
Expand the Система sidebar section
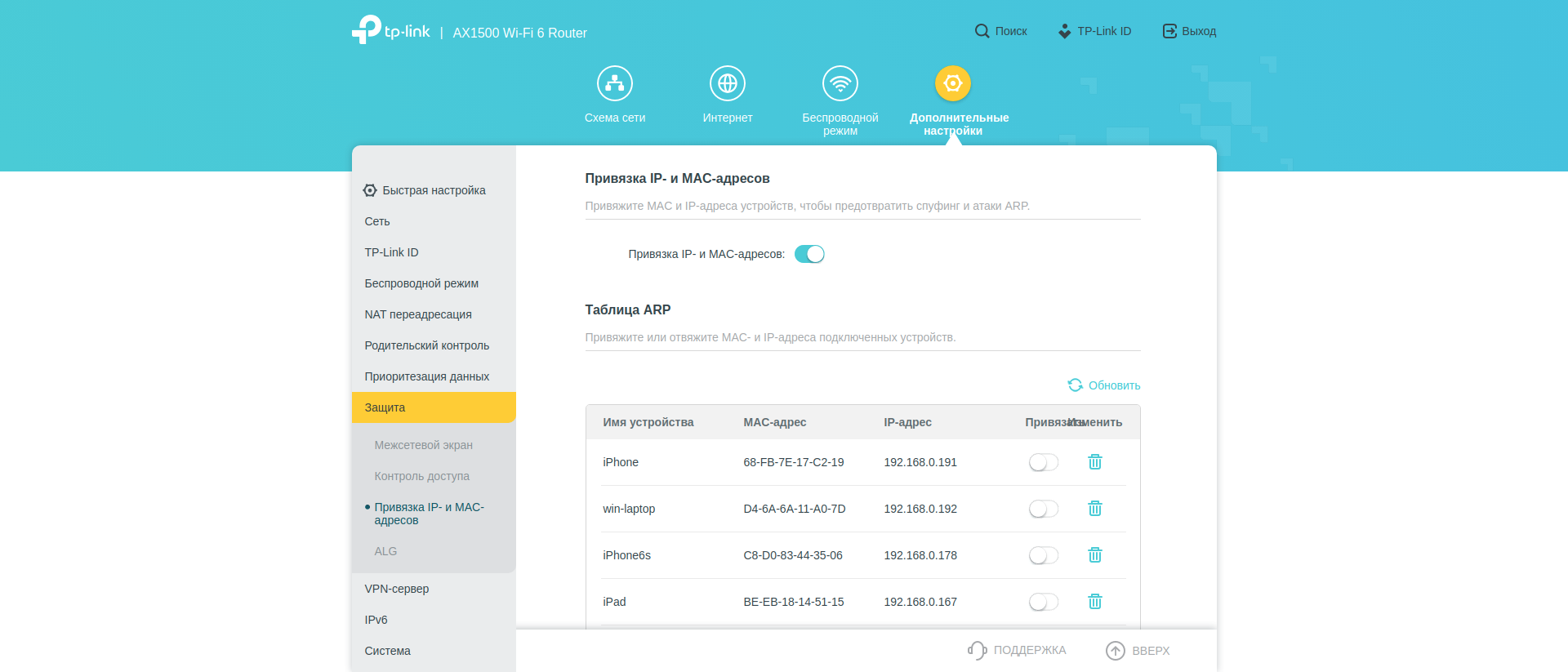tap(388, 651)
